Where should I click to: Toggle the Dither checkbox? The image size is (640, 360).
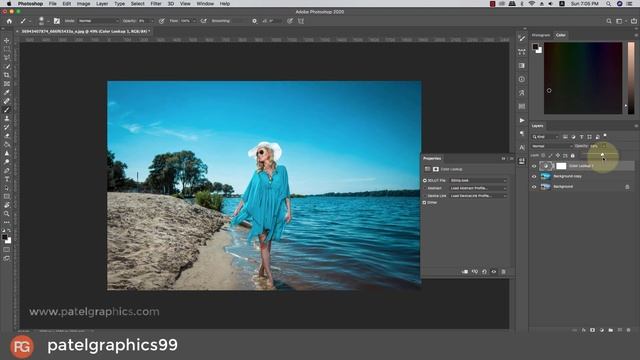[424, 202]
